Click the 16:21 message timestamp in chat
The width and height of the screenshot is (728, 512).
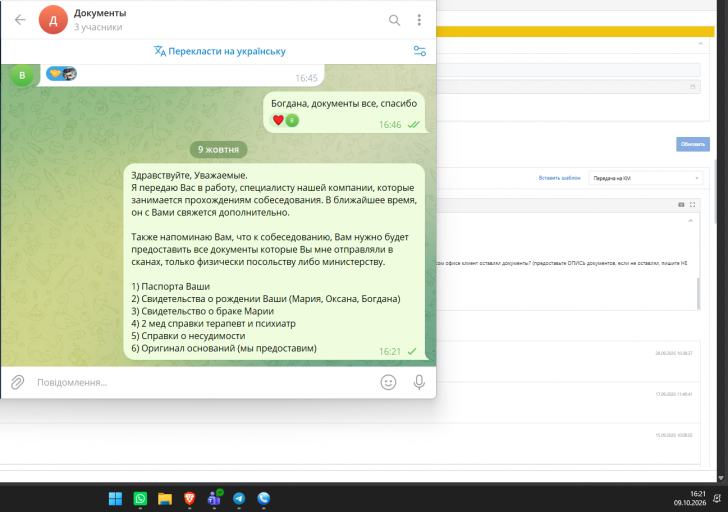390,351
